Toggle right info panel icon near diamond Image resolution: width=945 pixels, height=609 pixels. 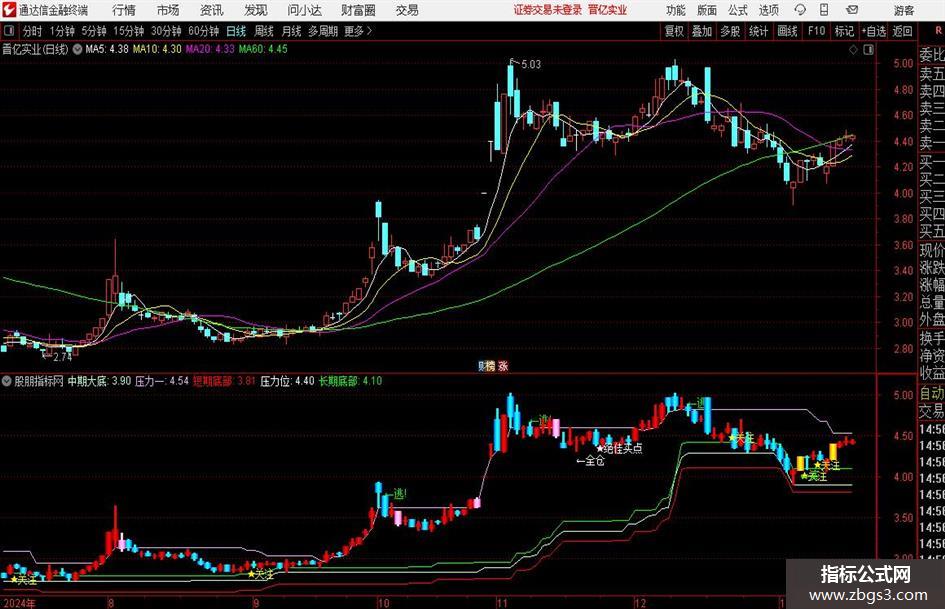(x=868, y=49)
